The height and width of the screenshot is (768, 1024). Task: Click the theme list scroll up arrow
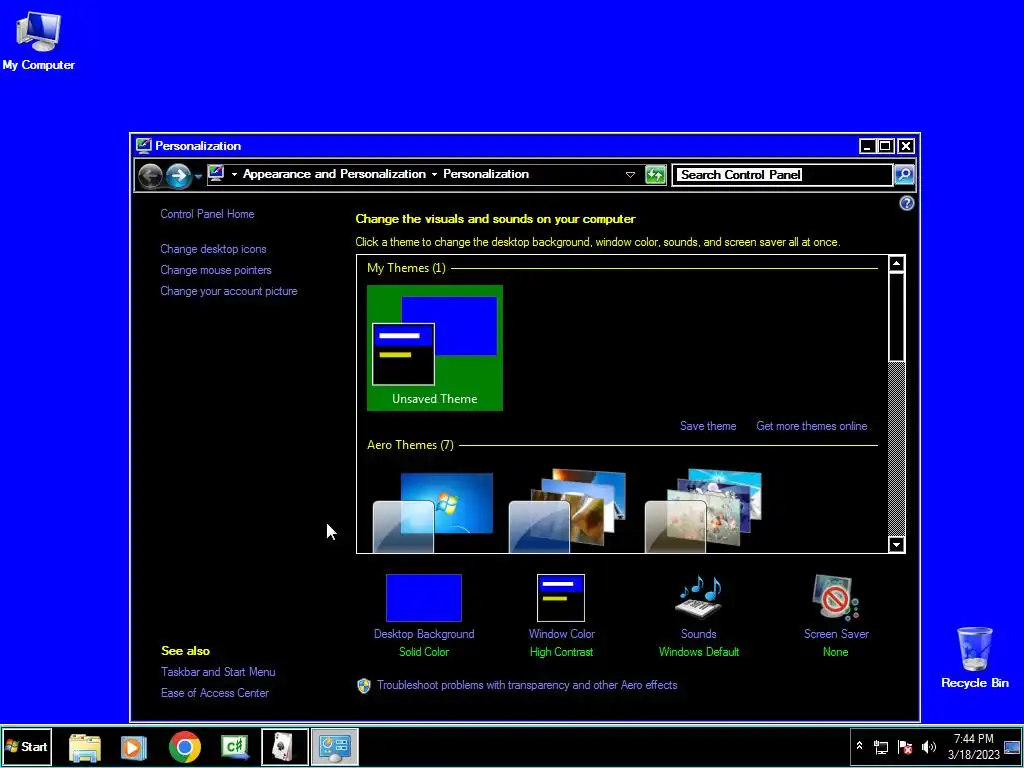point(897,264)
